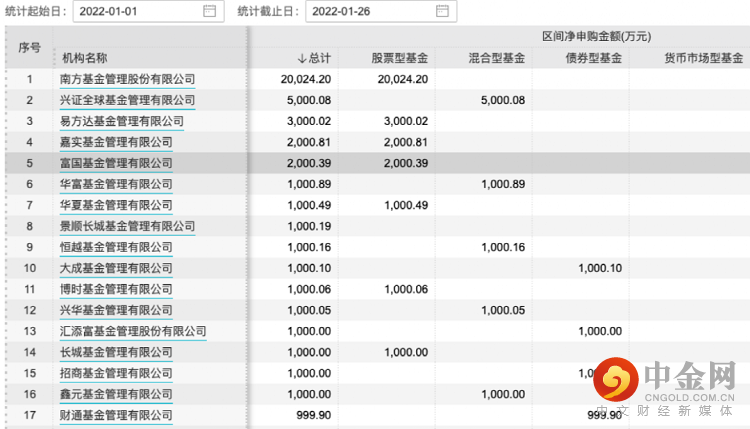Select total value 1,000.89 in row 6

point(309,185)
